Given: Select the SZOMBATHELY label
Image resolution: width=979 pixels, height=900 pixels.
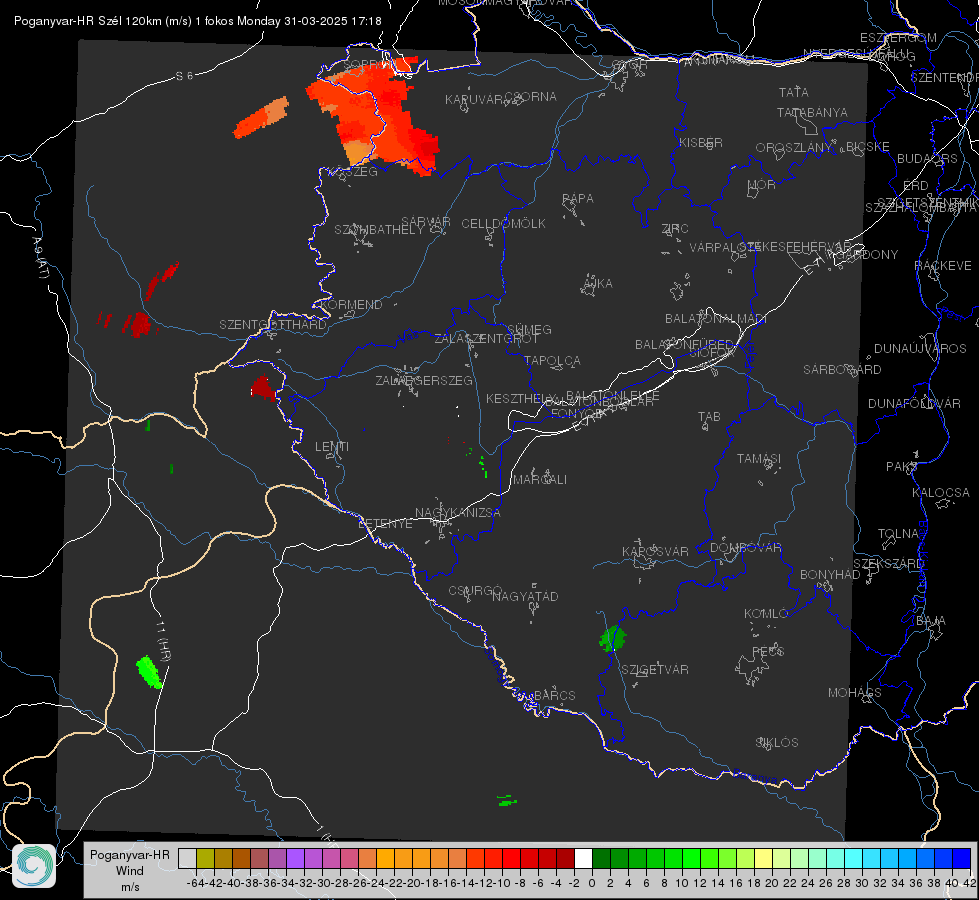Looking at the screenshot, I should (379, 230).
